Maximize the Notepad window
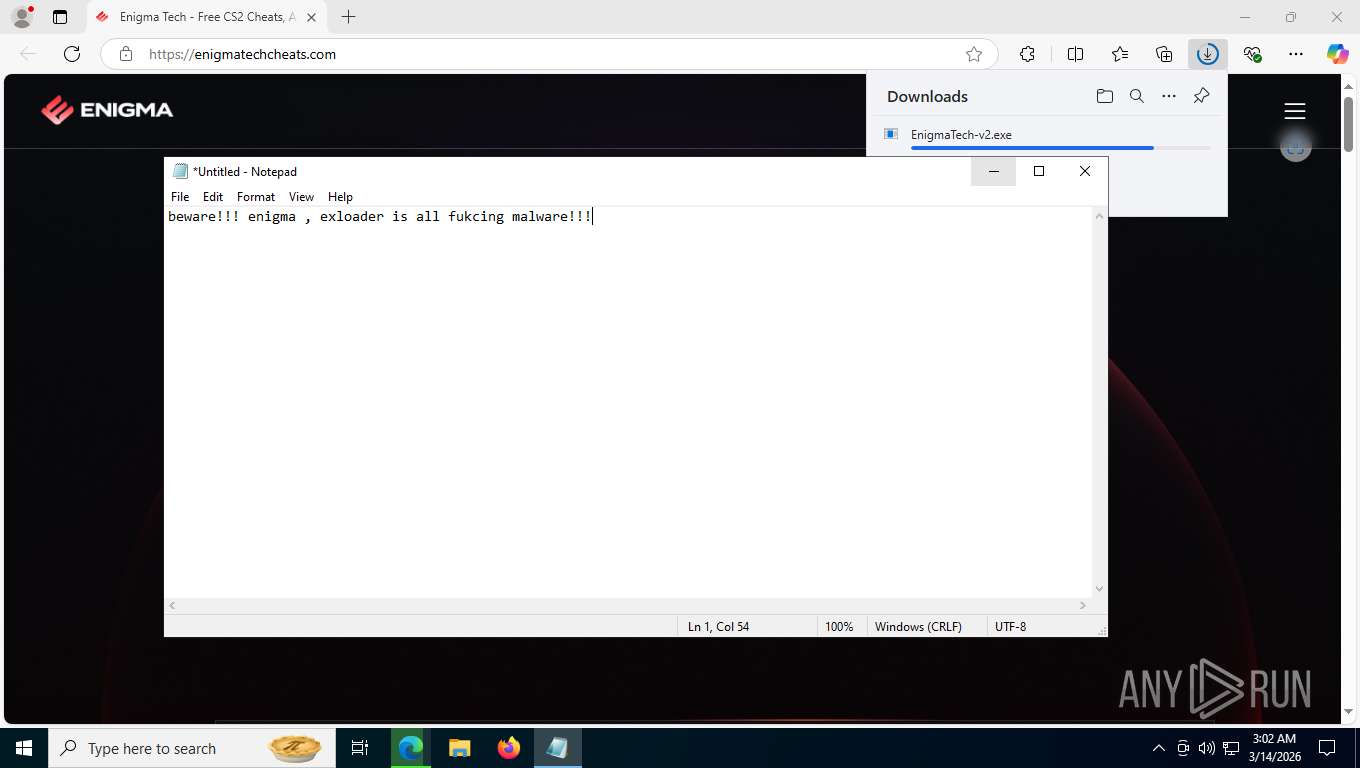Screen dimensions: 1360x768 [x=1039, y=171]
